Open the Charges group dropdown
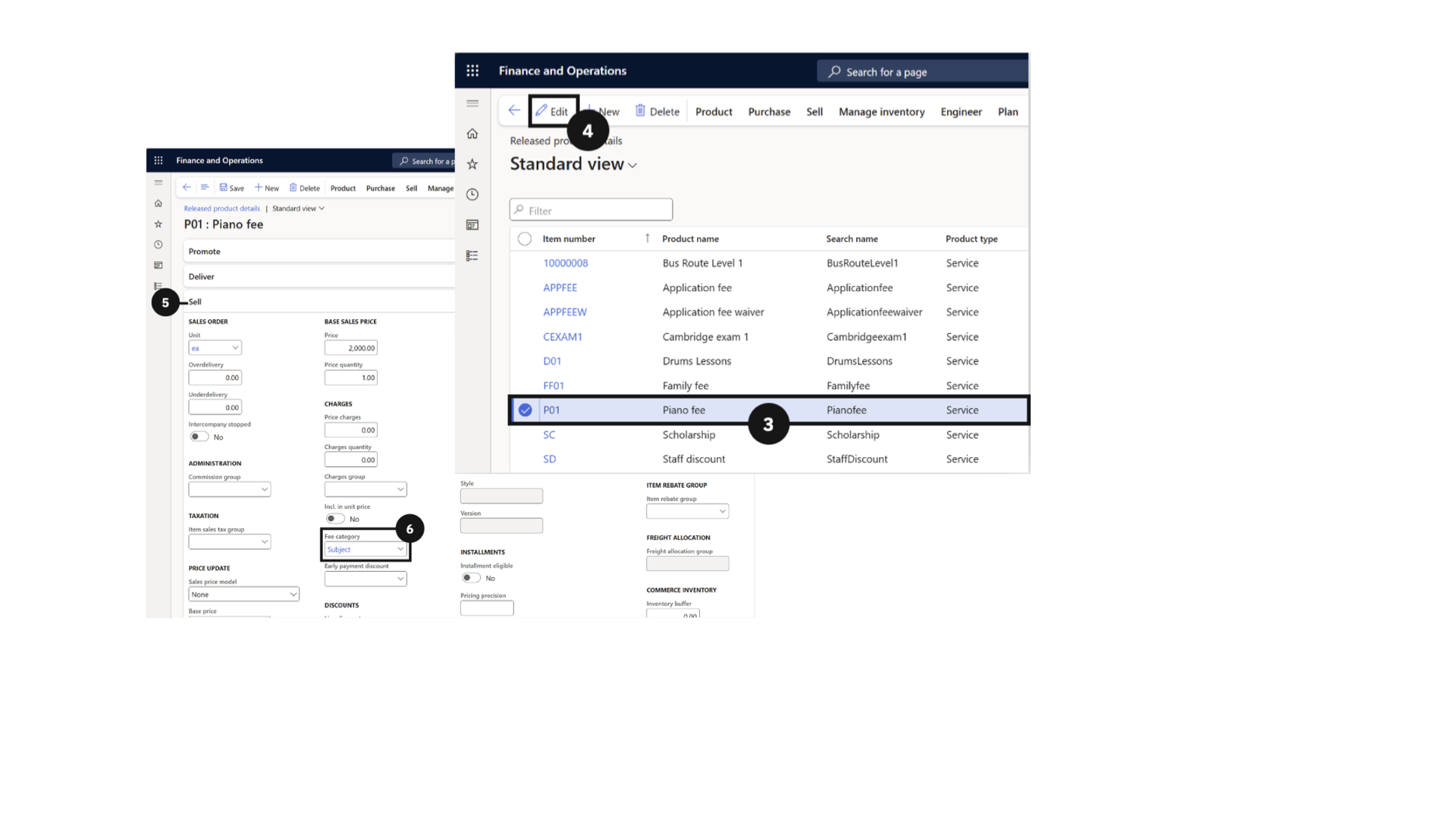The image size is (1456, 819). click(365, 489)
